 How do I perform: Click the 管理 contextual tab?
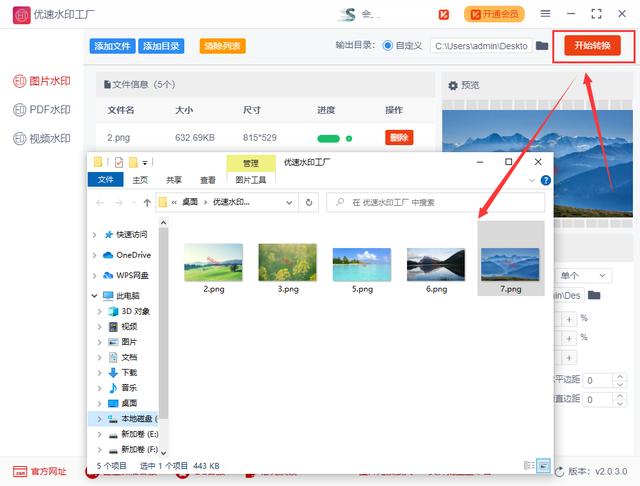tap(251, 164)
